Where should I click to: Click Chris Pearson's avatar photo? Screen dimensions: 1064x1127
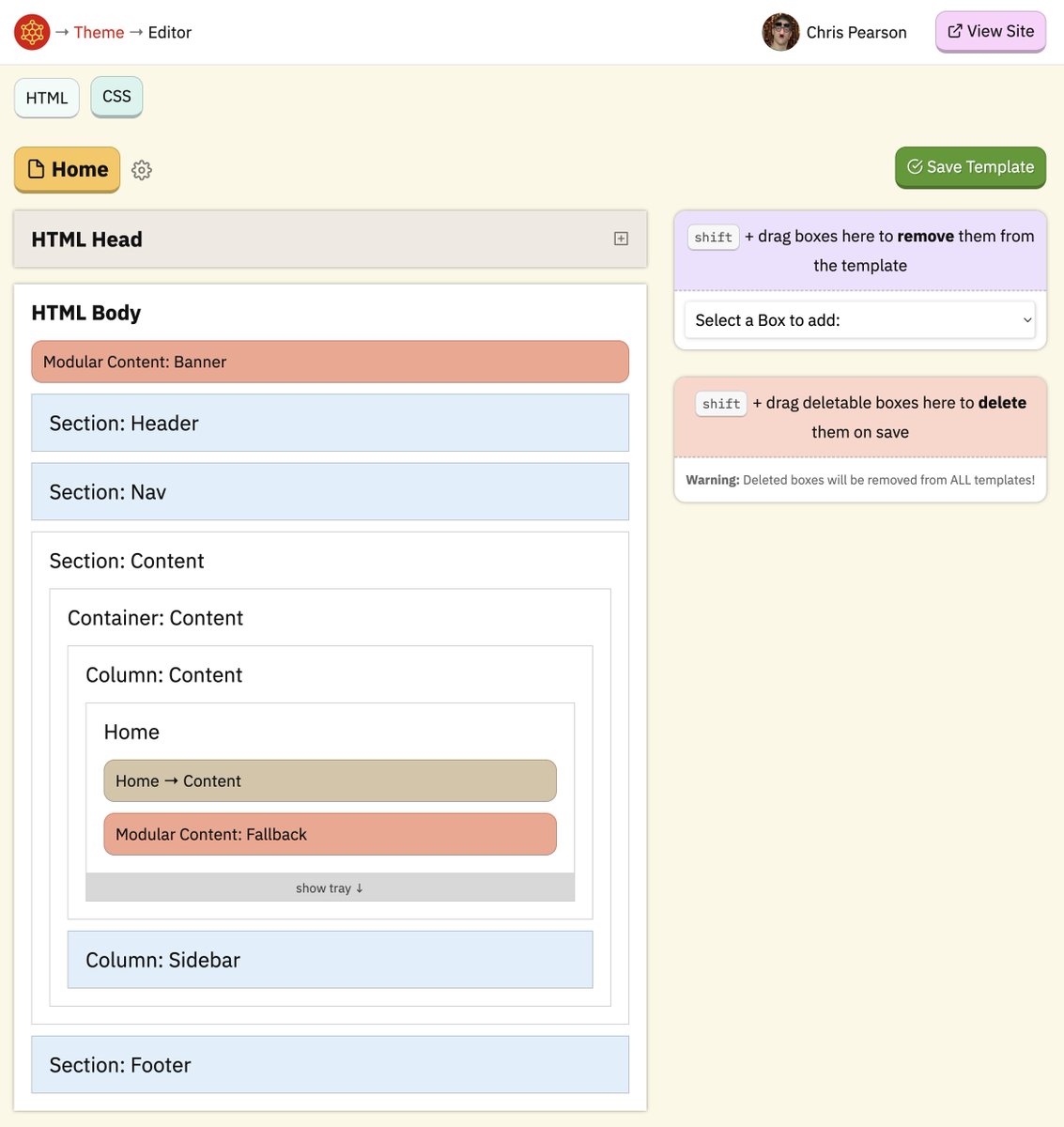[780, 31]
